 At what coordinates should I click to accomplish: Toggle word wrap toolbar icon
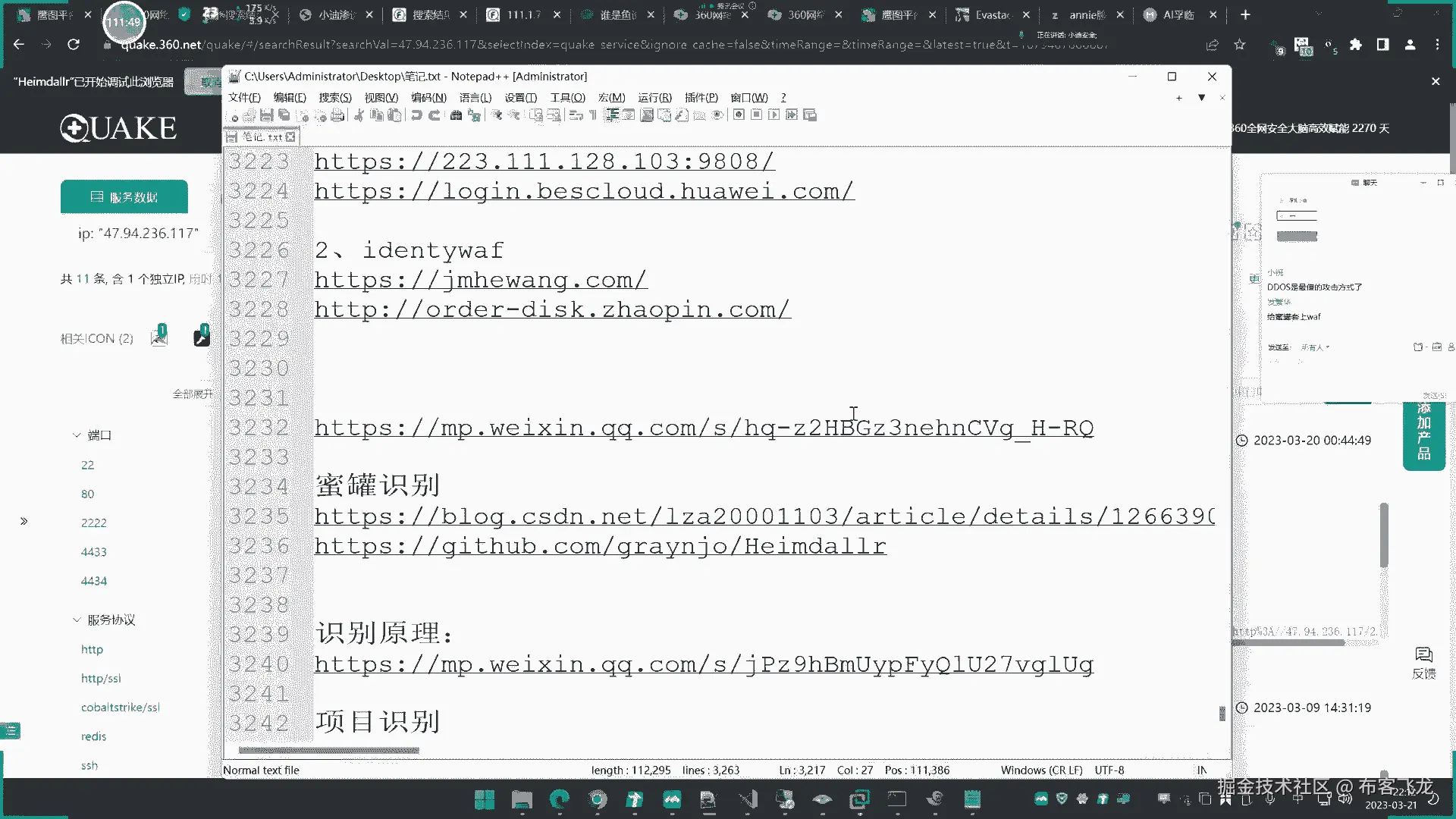tap(576, 115)
